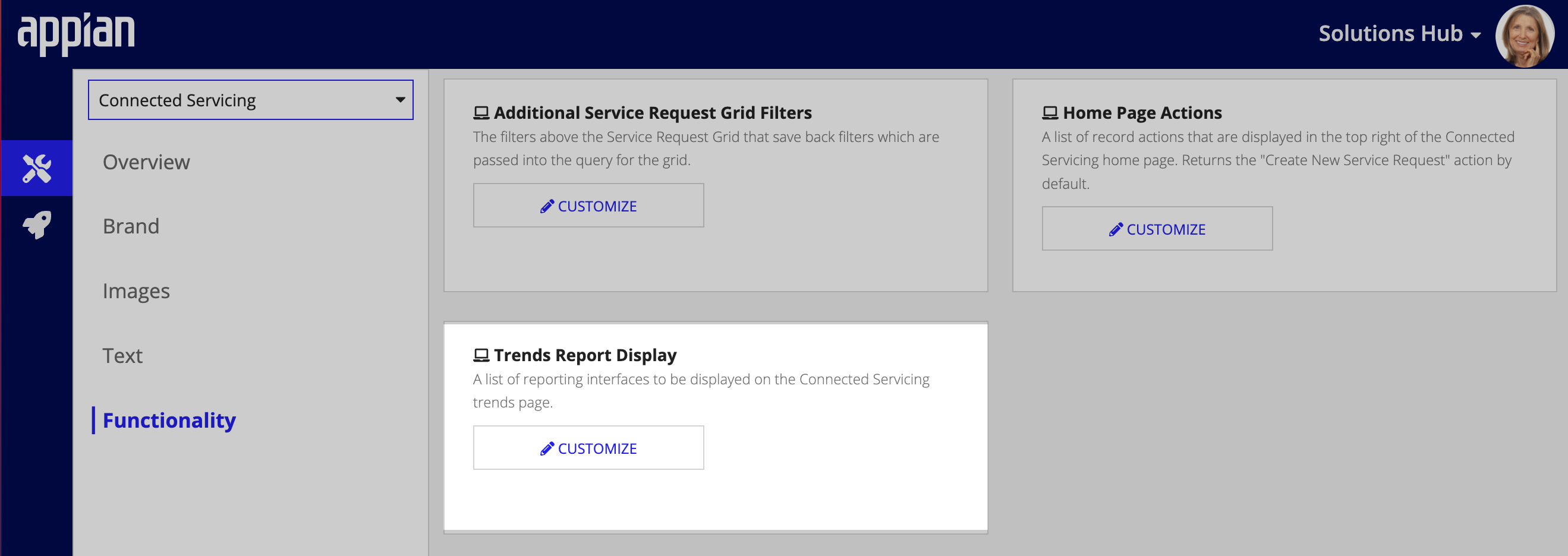1568x556 pixels.
Task: Open the wrench and screwdriver tools sidebar icon
Action: [37, 169]
